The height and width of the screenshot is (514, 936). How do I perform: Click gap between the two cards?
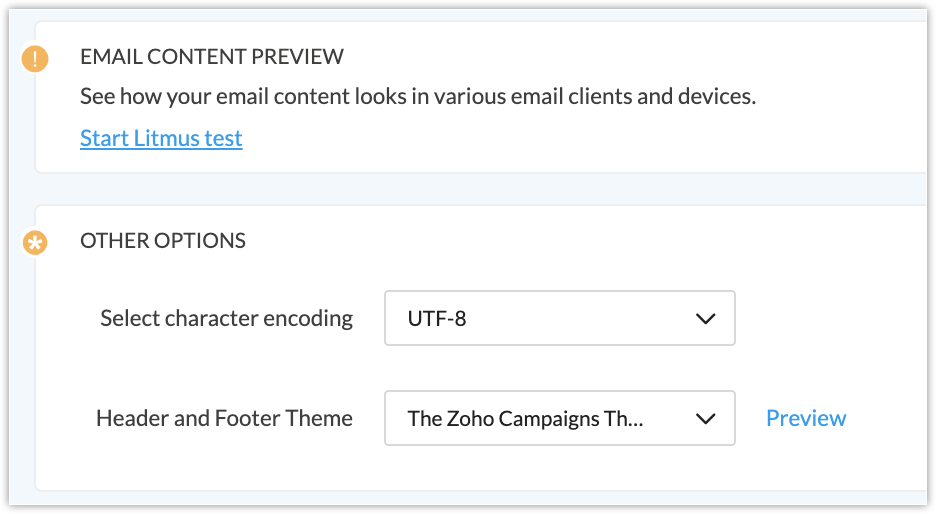coord(478,189)
